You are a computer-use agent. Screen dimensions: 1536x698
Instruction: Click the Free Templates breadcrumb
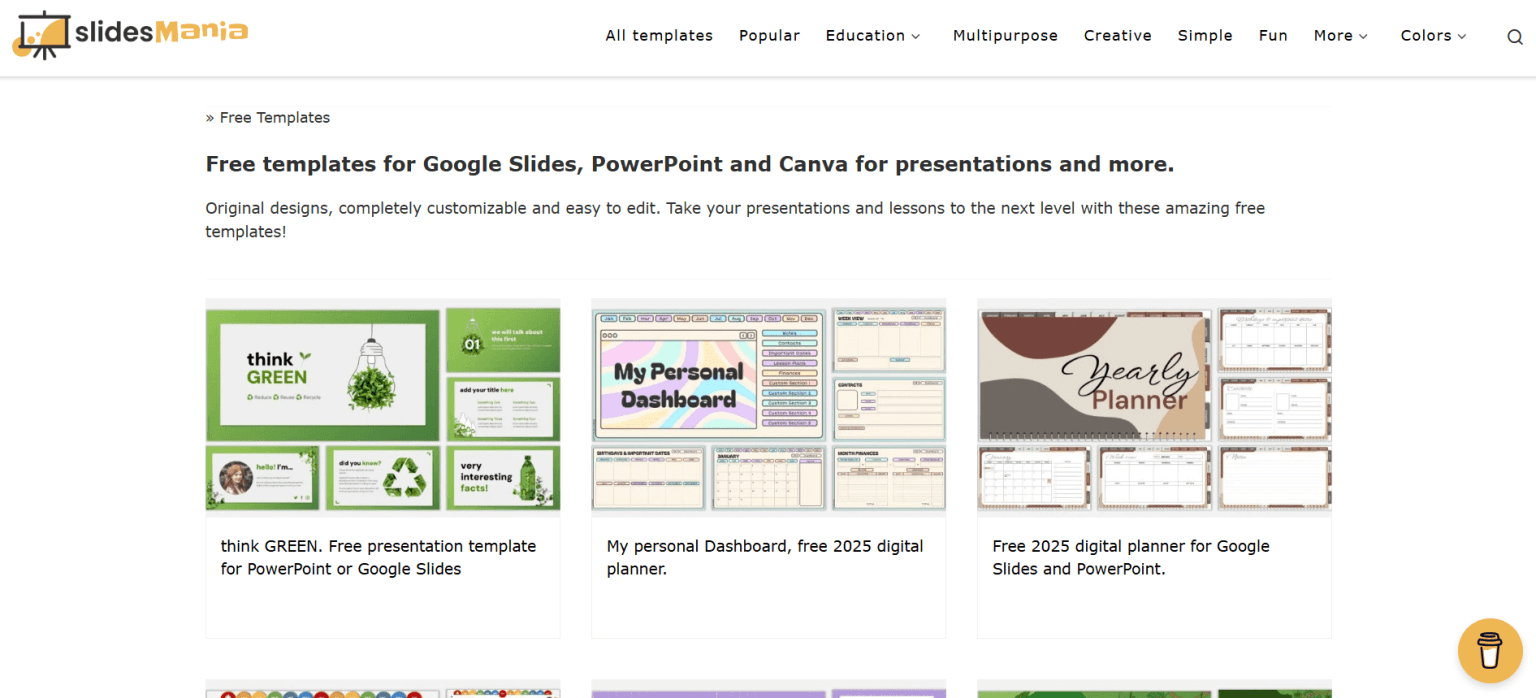coord(275,118)
